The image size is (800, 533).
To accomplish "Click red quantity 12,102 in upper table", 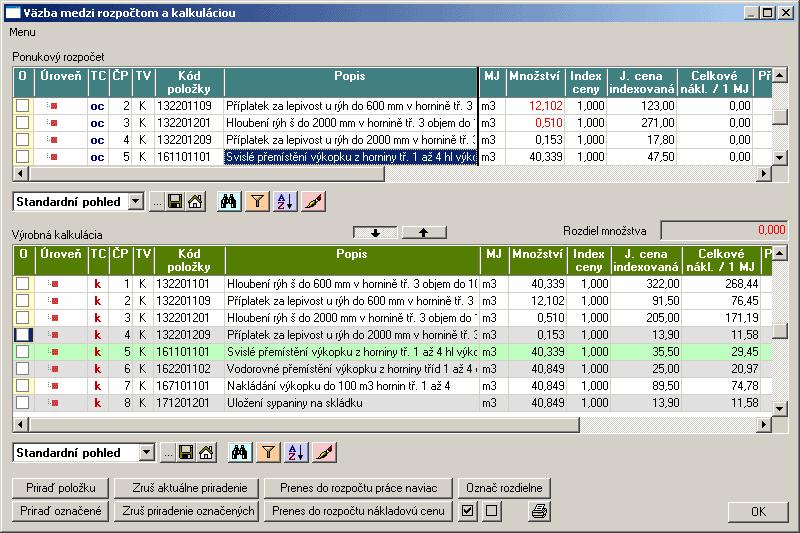I will pos(545,106).
